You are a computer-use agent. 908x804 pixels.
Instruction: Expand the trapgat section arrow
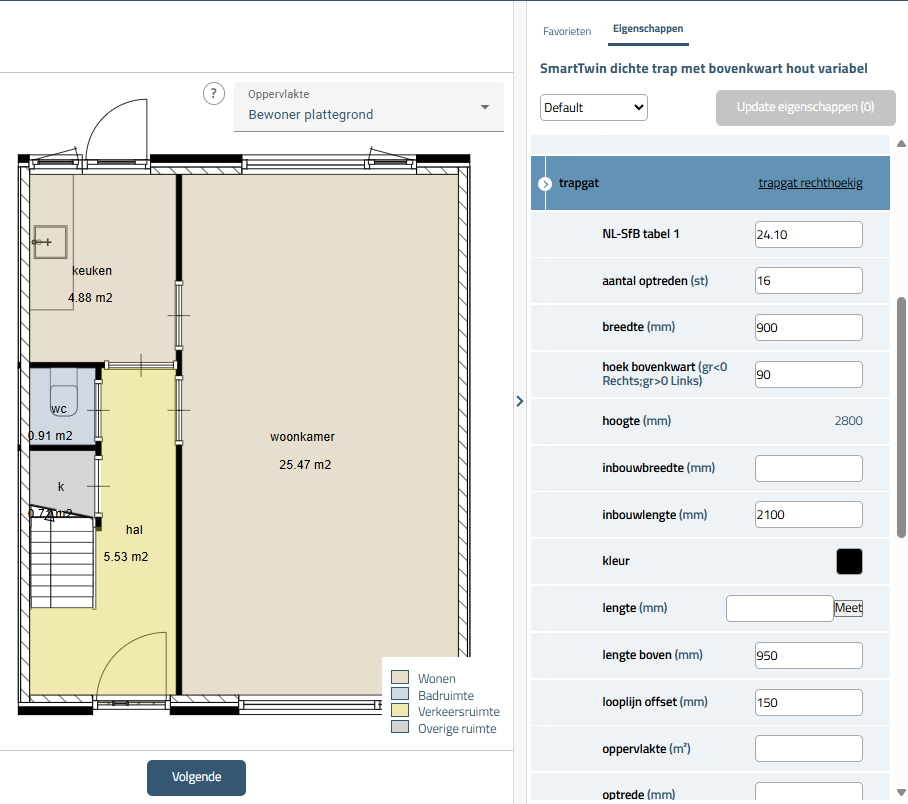pyautogui.click(x=545, y=184)
